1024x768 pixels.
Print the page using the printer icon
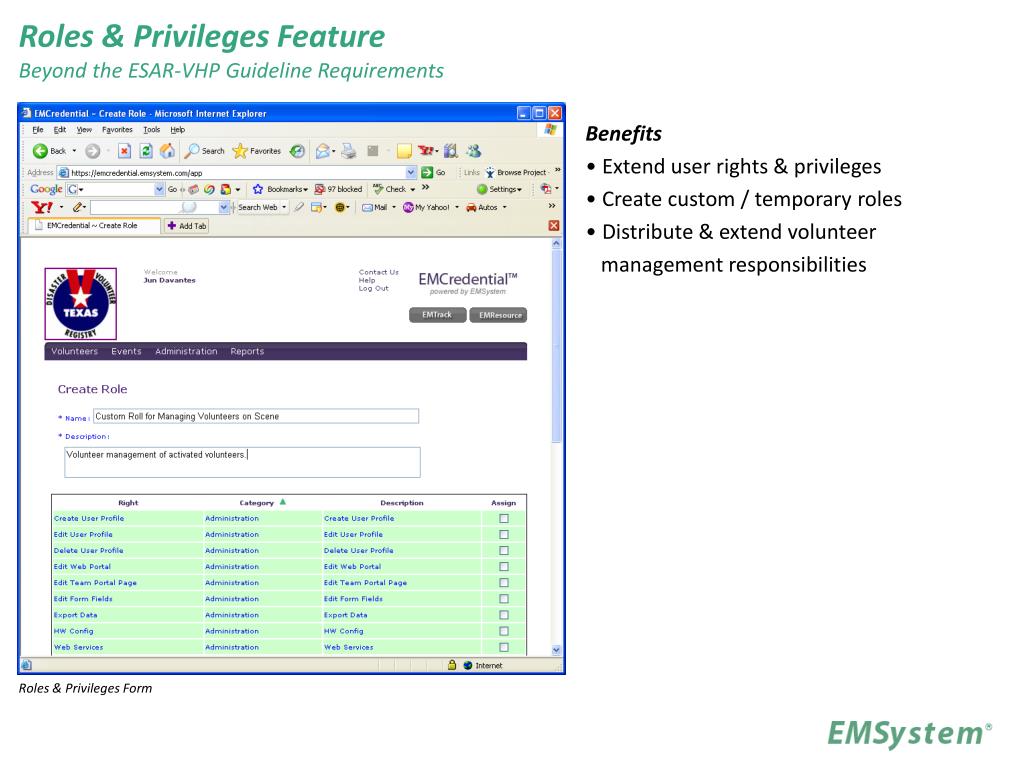(x=349, y=151)
